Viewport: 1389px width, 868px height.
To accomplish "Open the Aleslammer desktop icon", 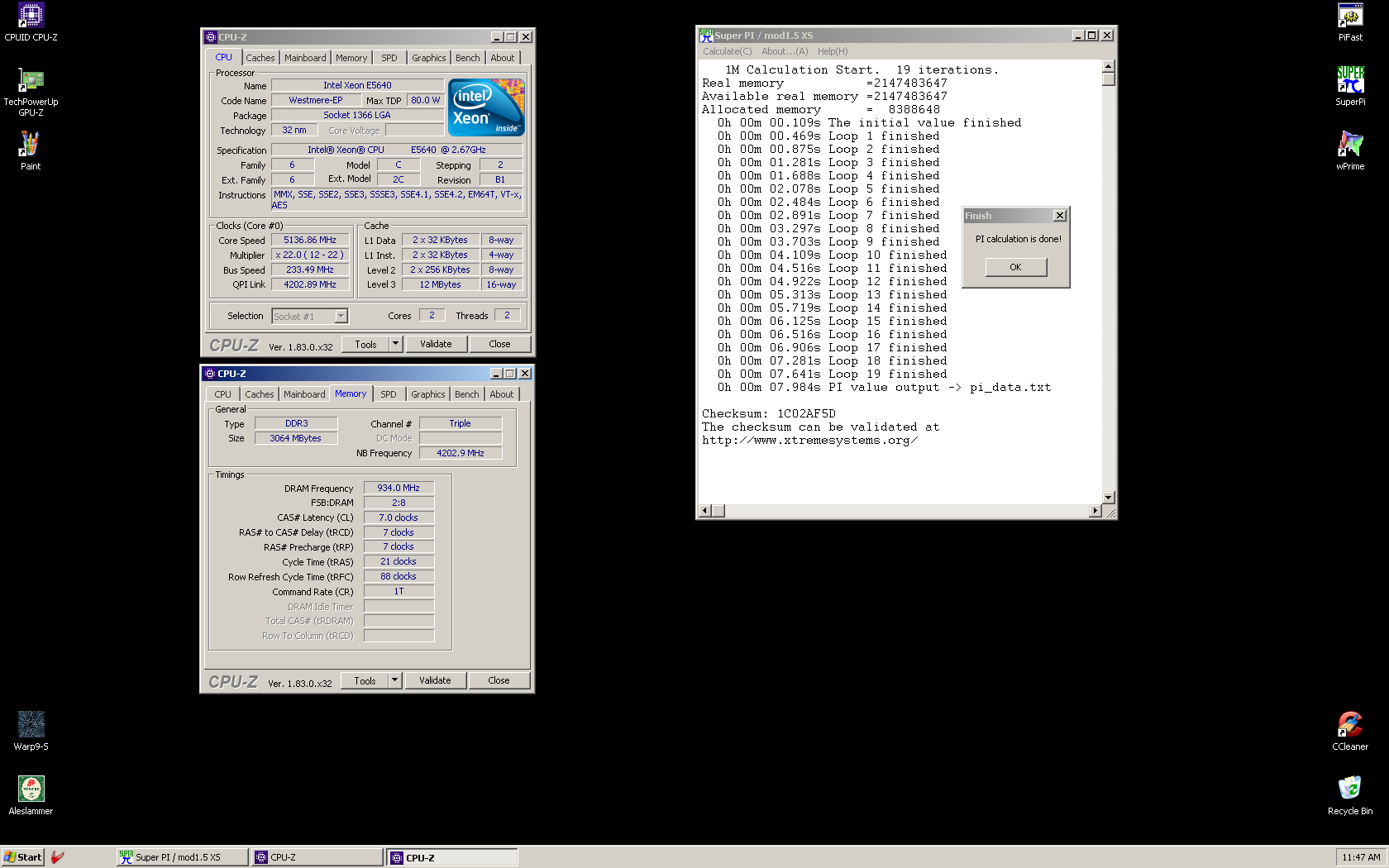I will tap(31, 795).
